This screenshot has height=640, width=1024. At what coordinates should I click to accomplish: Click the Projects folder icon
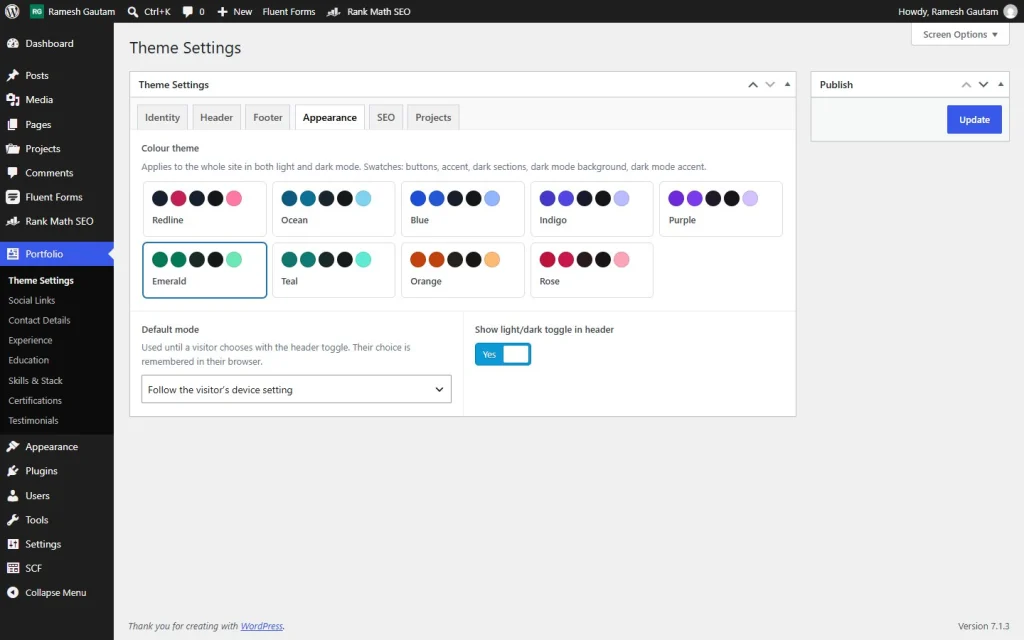[12, 148]
